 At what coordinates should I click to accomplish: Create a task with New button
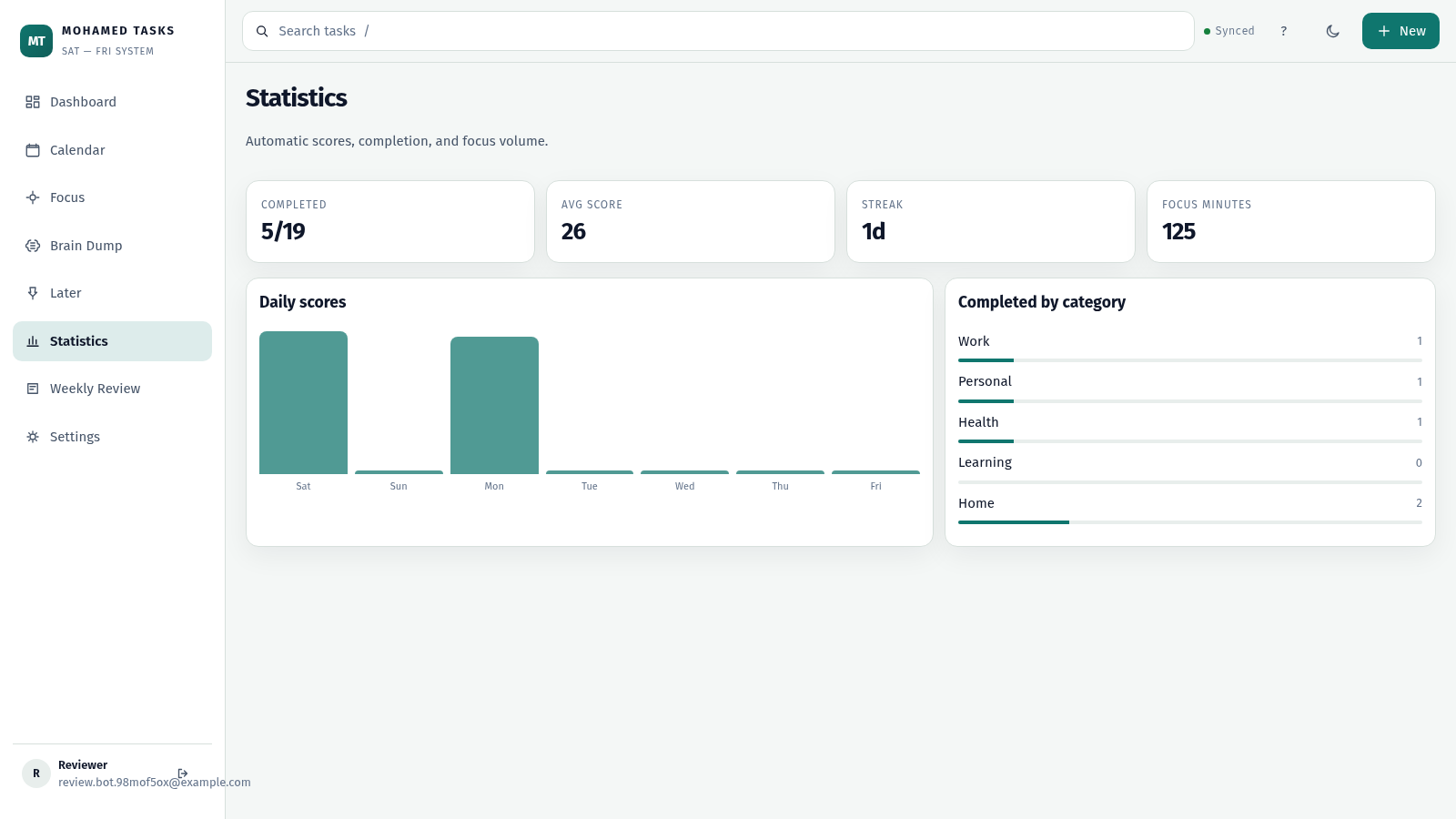[x=1400, y=31]
